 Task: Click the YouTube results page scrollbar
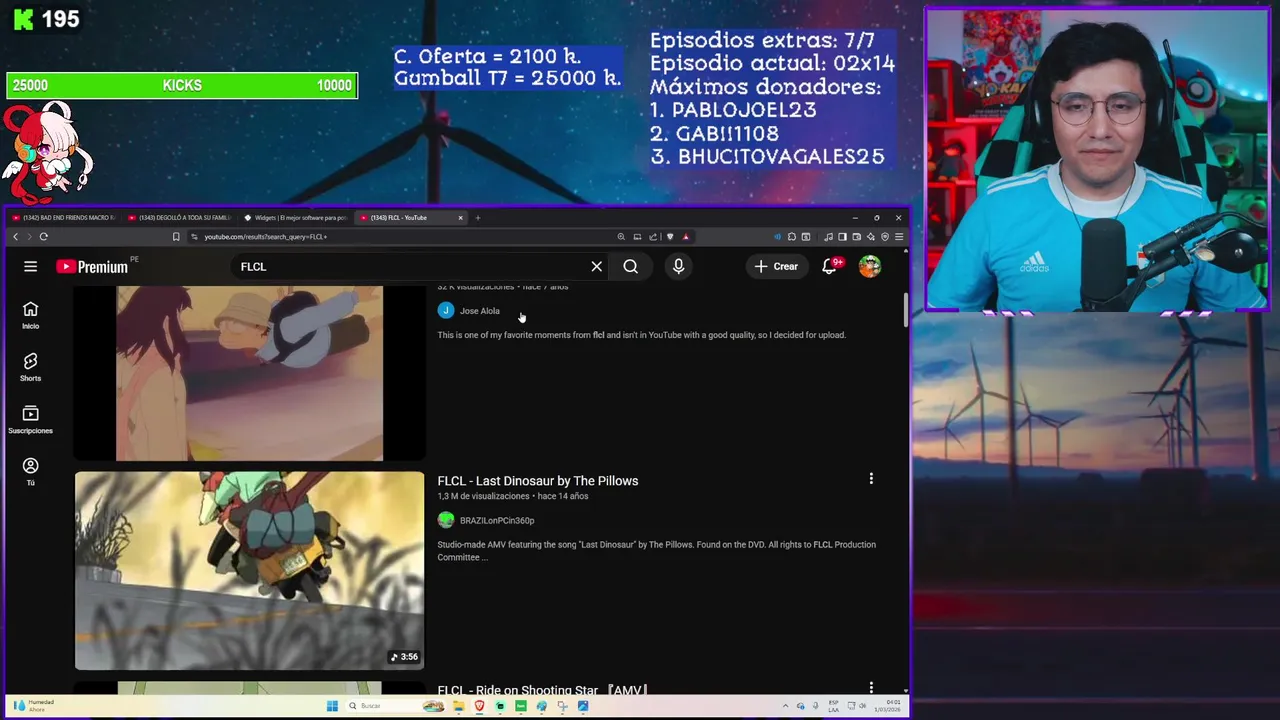coord(906,311)
